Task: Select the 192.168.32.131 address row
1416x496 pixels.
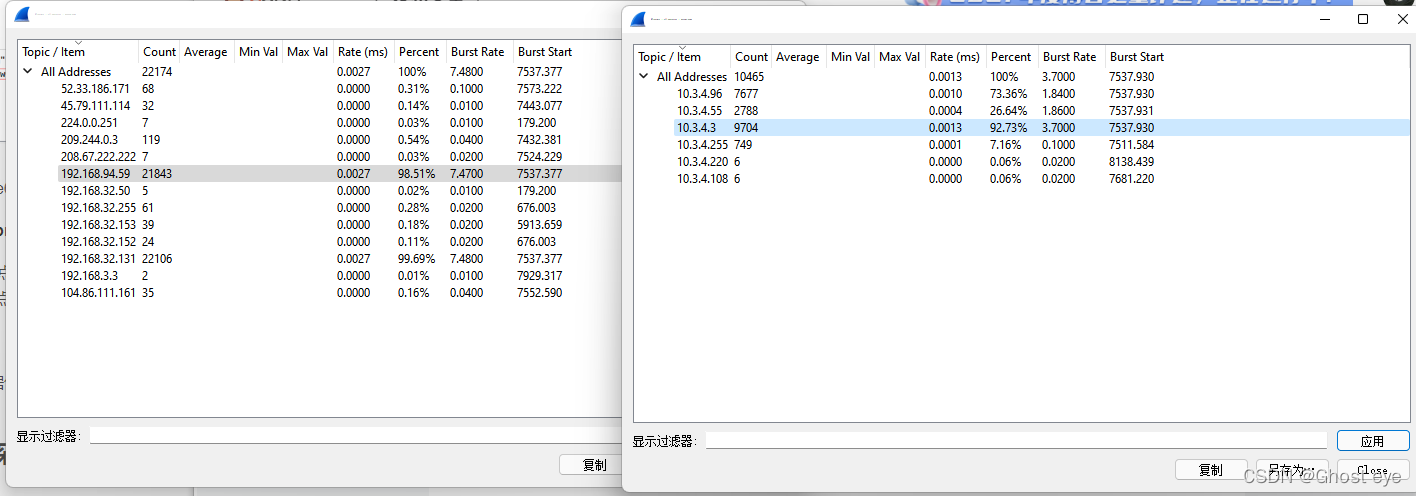Action: [98, 259]
